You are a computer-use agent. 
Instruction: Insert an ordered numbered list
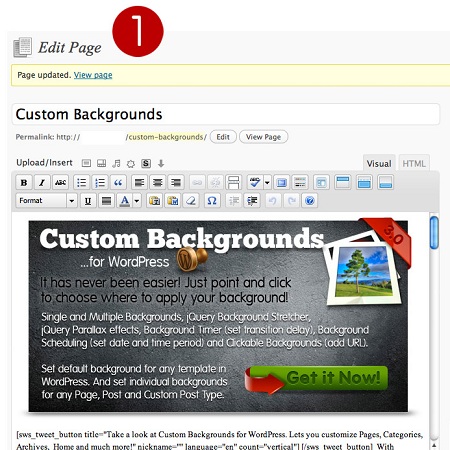click(x=100, y=183)
